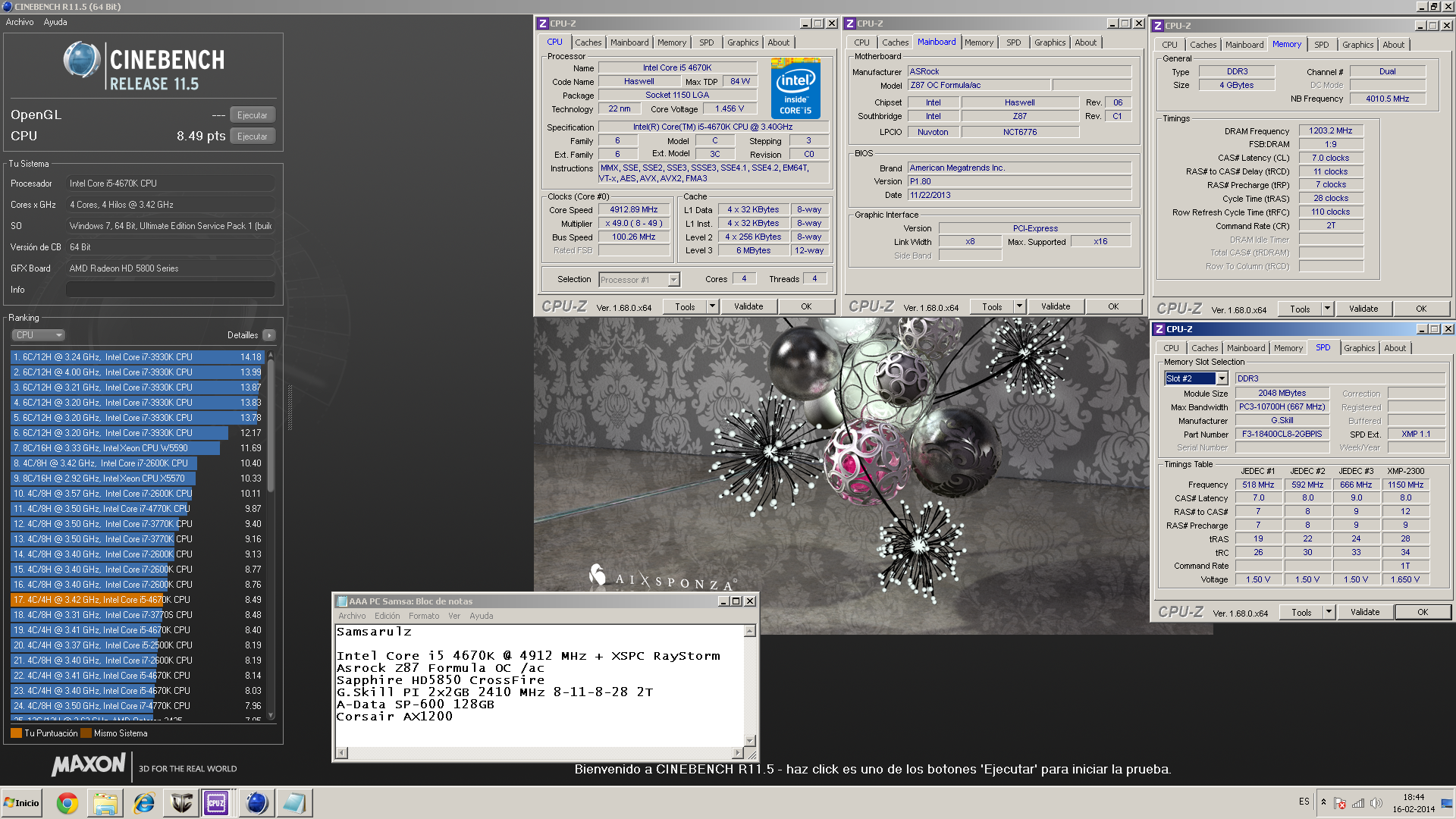The width and height of the screenshot is (1456, 819).
Task: Open Google Chrome from the taskbar
Action: pyautogui.click(x=67, y=803)
